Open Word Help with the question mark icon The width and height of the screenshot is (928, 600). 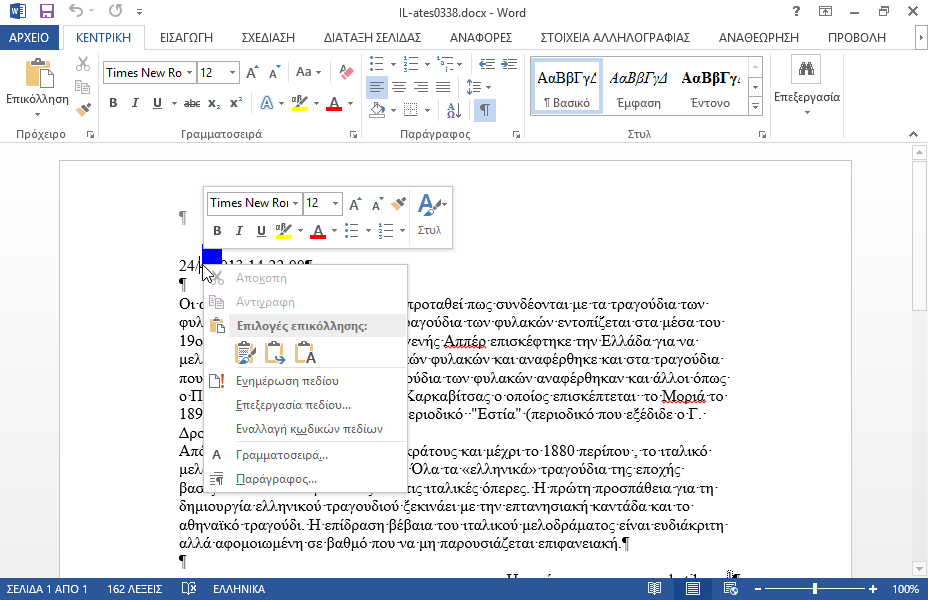click(796, 11)
